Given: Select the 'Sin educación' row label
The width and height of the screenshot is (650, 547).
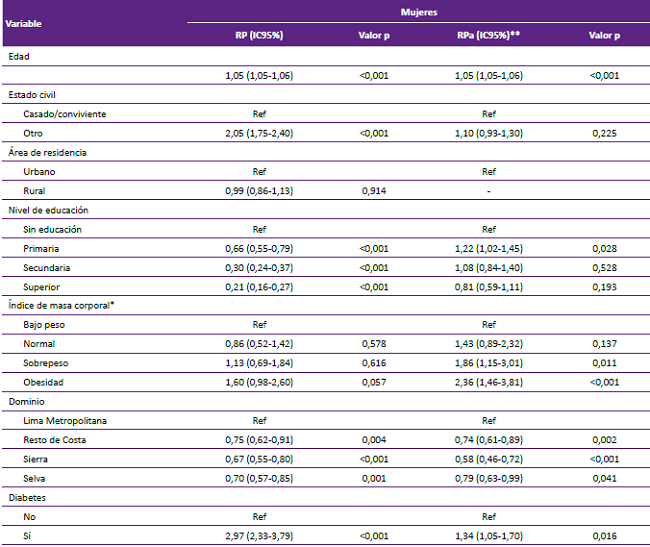Looking at the screenshot, I should [x=52, y=229].
